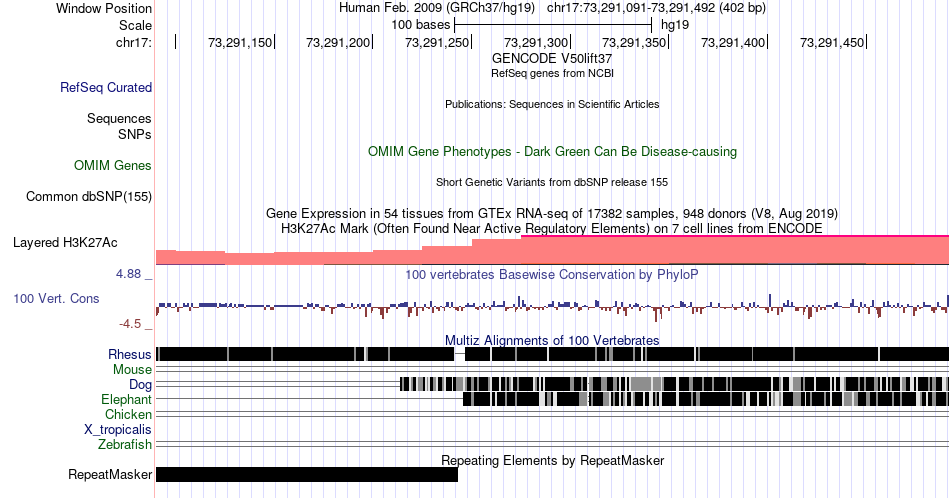Click the black RepeatMasker repeat element bar
This screenshot has height=498, width=950.
point(307,474)
